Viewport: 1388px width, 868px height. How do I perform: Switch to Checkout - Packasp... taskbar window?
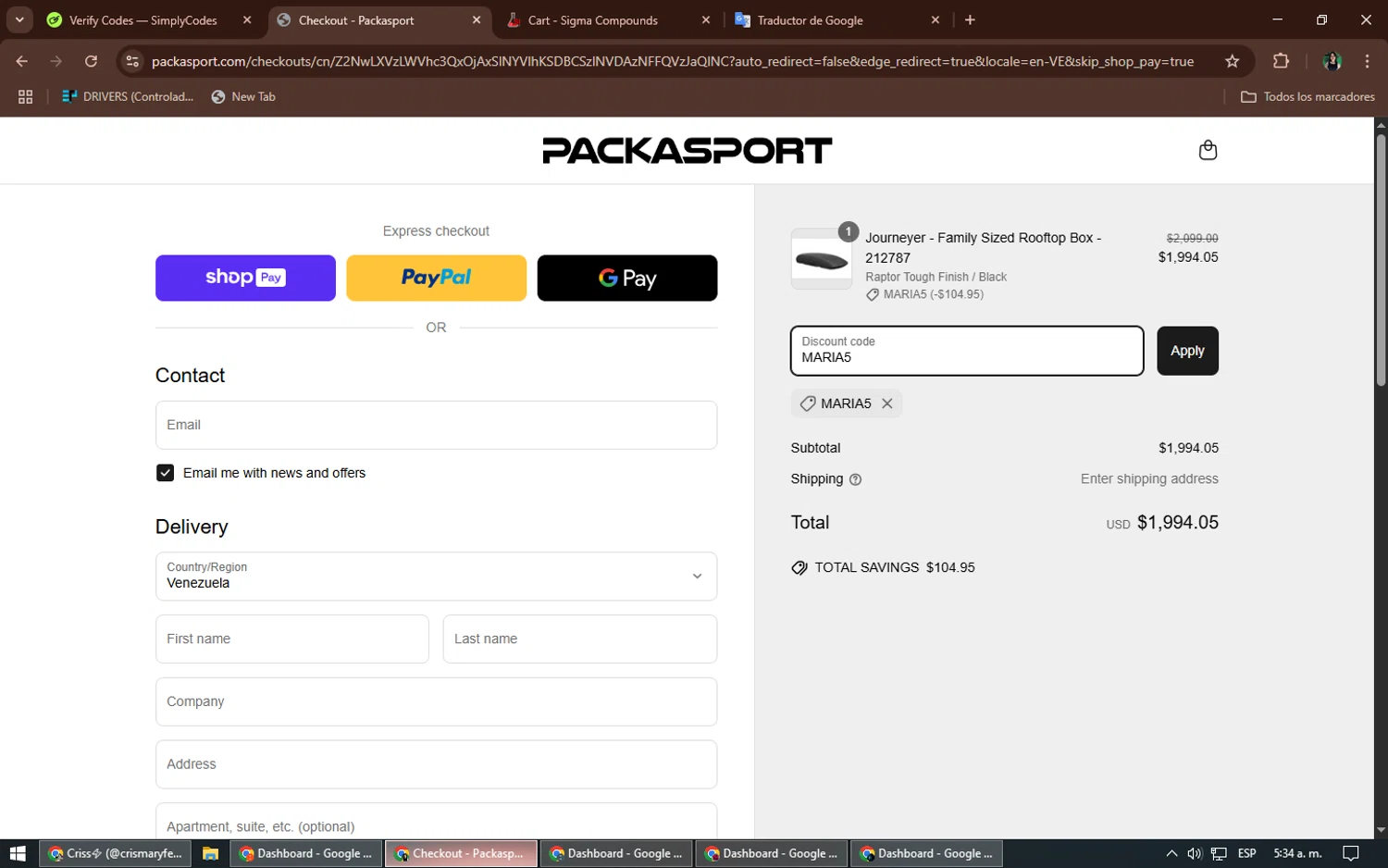(x=461, y=853)
